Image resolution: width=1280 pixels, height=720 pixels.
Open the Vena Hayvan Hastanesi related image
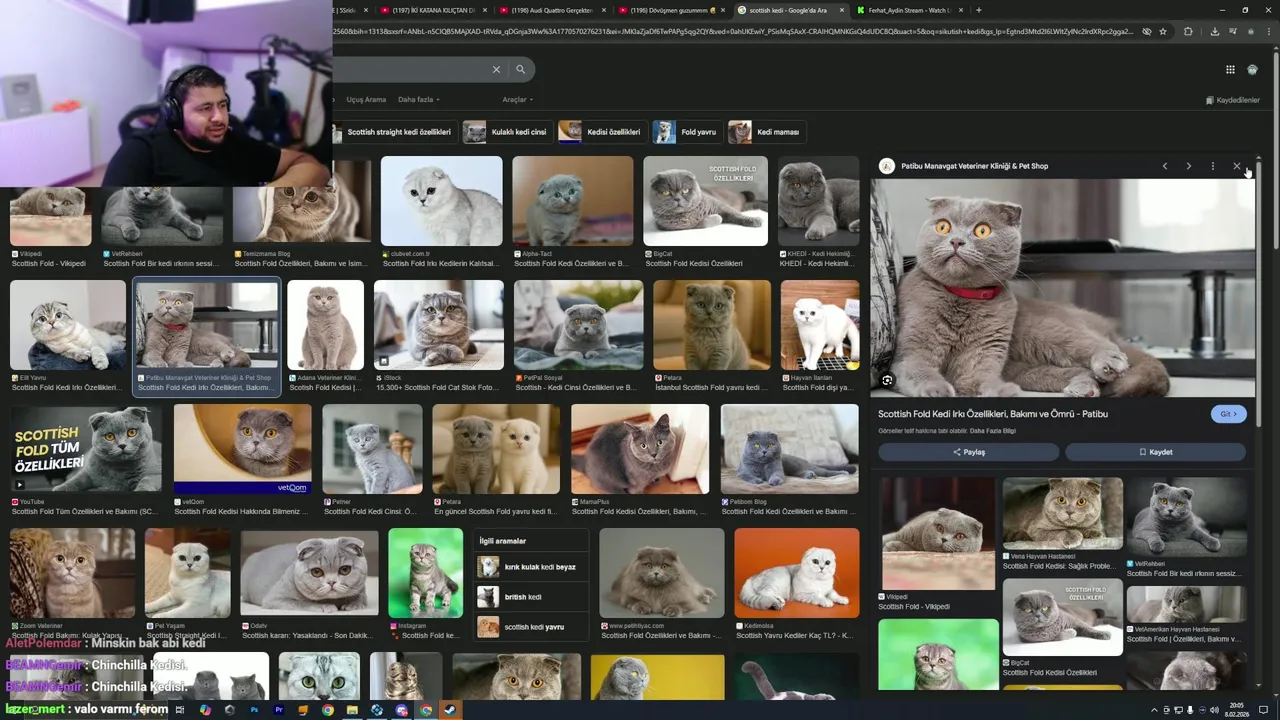[1063, 514]
